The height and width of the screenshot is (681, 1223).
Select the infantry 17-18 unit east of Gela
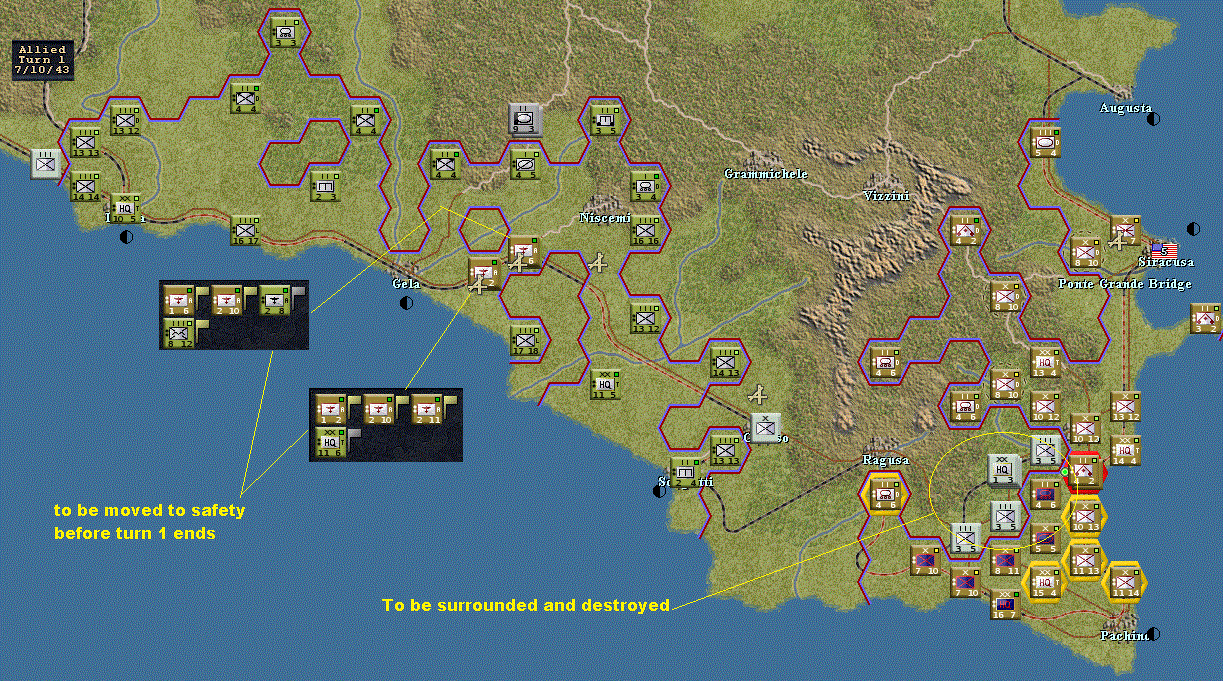click(x=525, y=340)
